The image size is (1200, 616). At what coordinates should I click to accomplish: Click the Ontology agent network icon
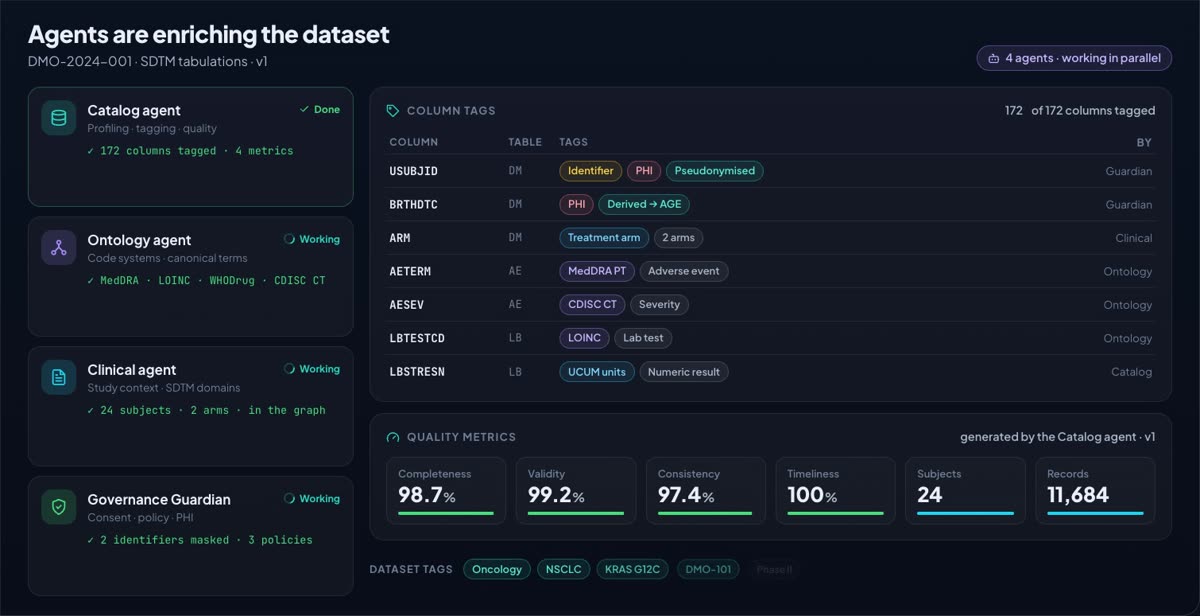pyautogui.click(x=59, y=248)
